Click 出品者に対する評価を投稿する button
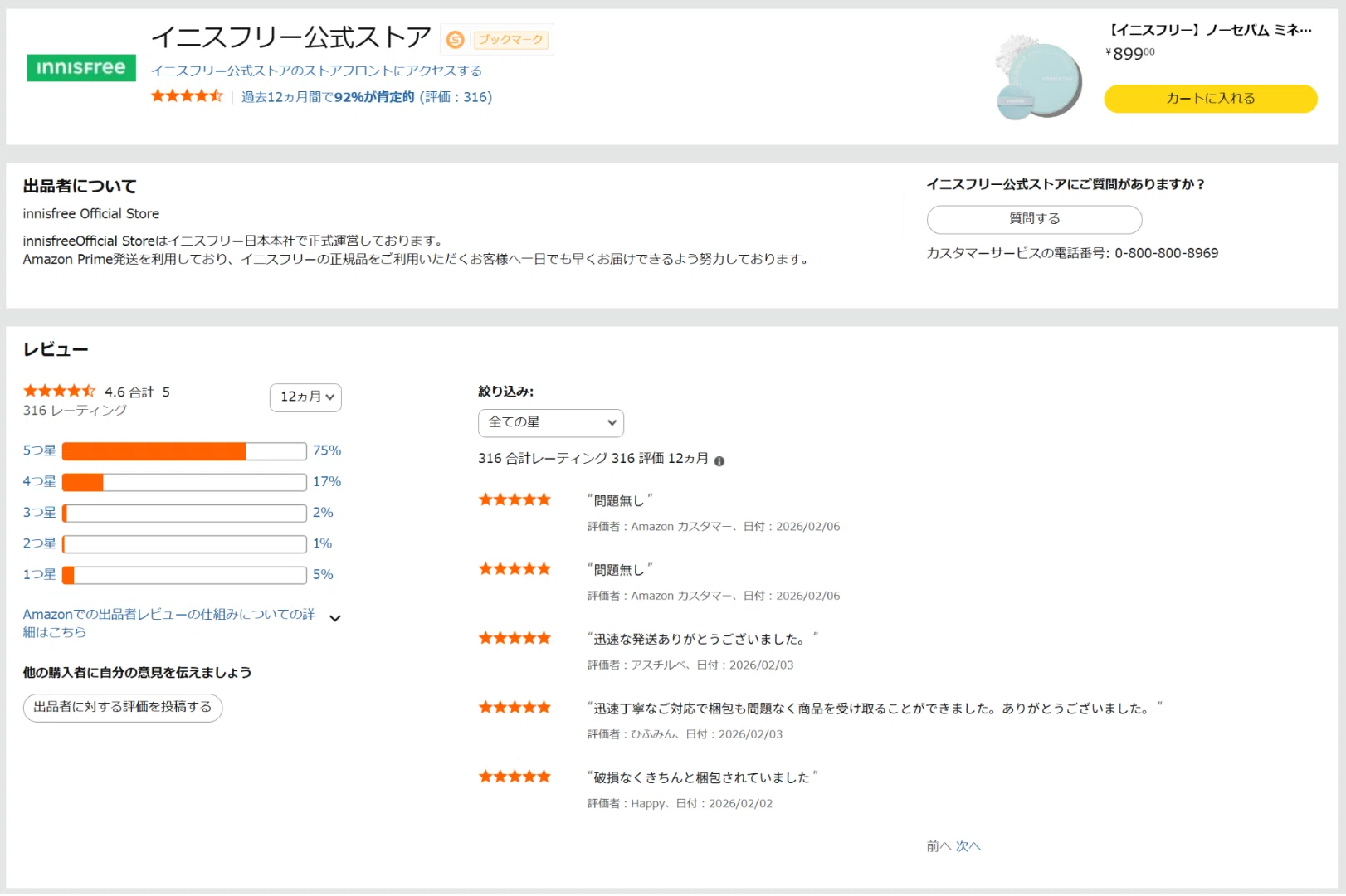Viewport: 1346px width, 896px height. click(123, 708)
